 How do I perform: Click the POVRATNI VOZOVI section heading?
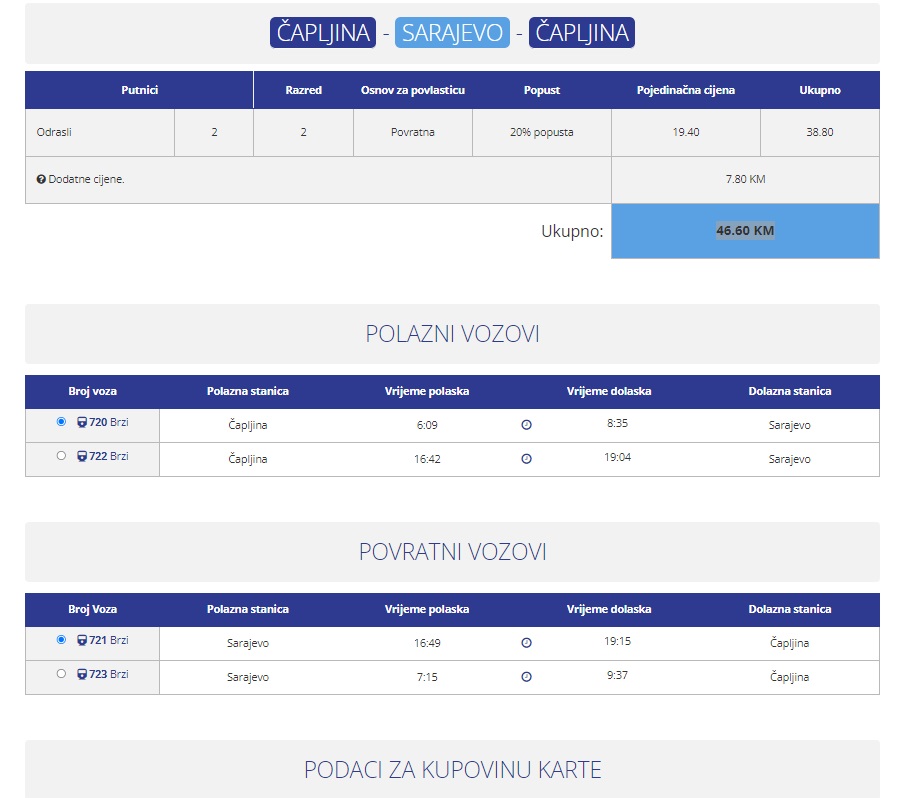click(452, 552)
